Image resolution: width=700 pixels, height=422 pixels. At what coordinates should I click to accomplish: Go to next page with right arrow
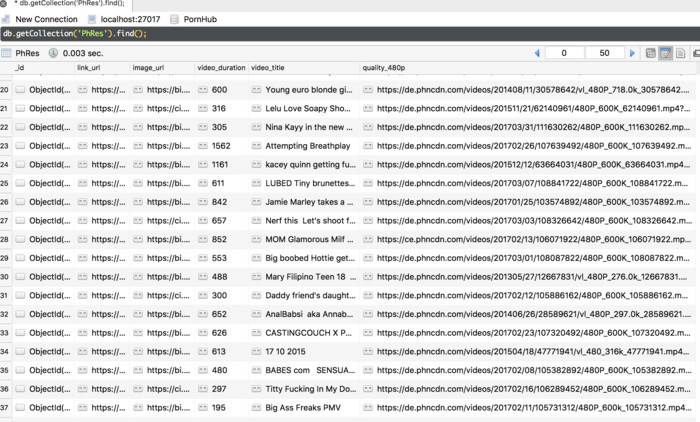click(x=631, y=53)
